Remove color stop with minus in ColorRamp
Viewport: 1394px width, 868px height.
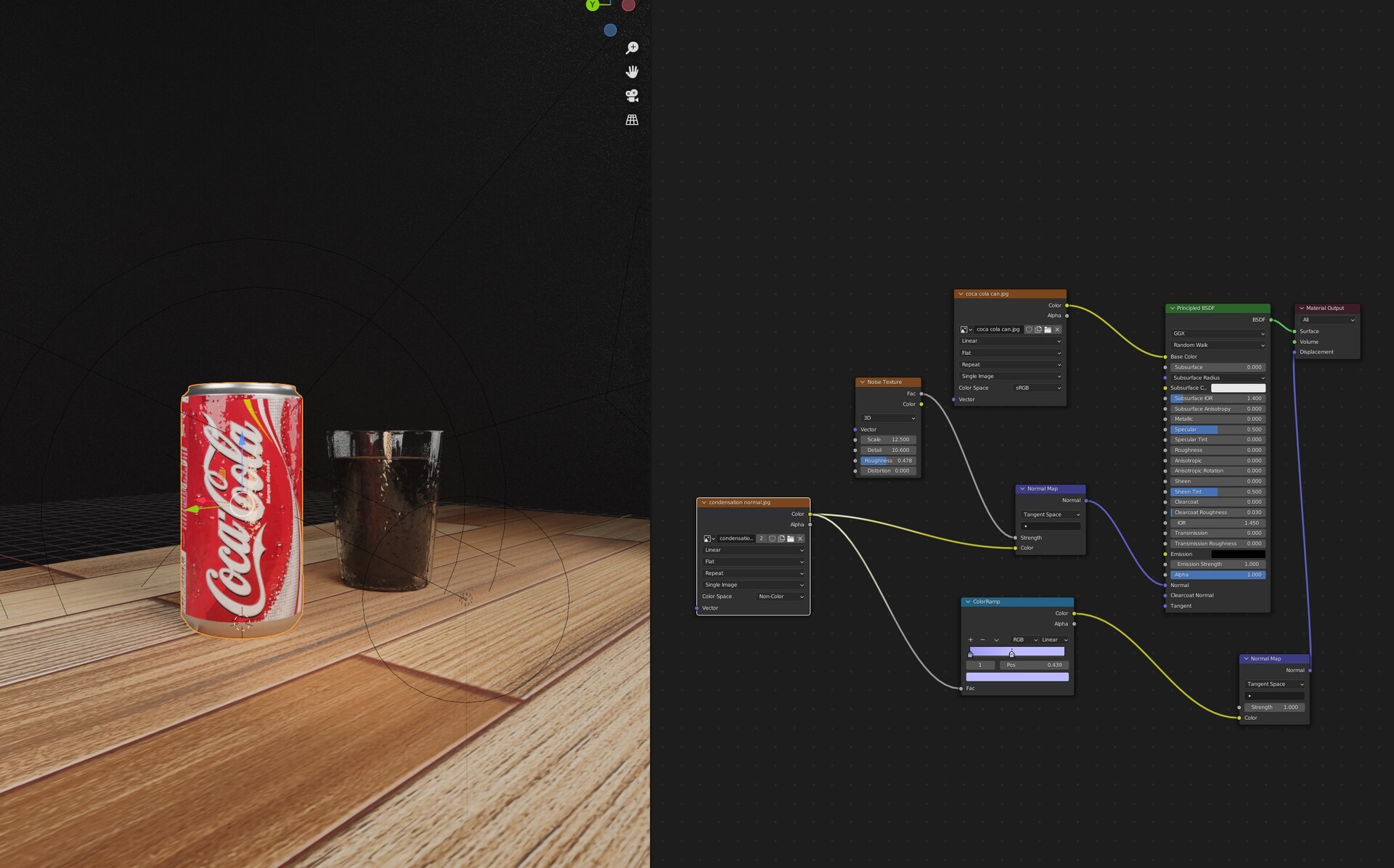point(983,640)
